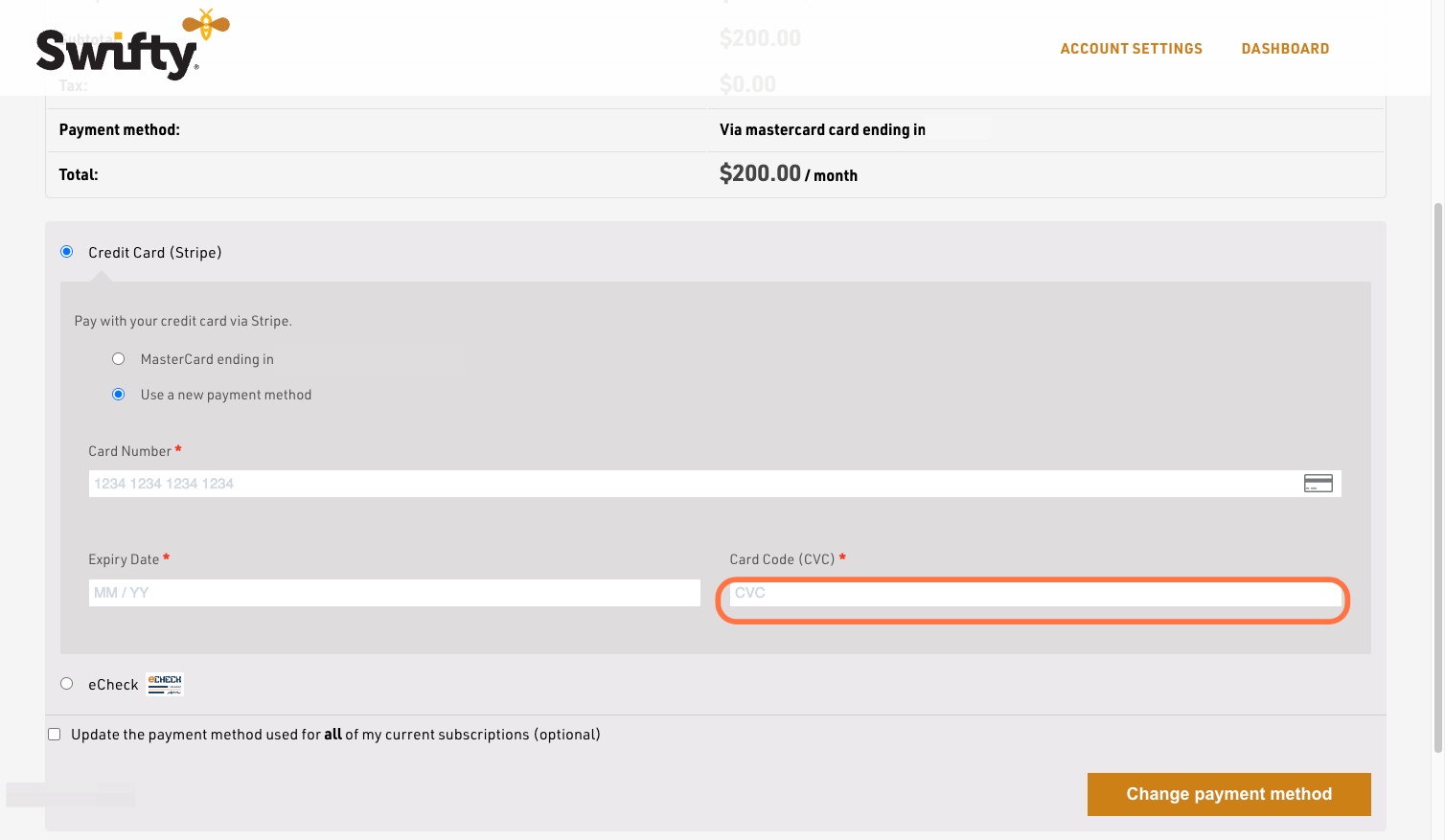Click the Card Code (CVC) label

782,559
